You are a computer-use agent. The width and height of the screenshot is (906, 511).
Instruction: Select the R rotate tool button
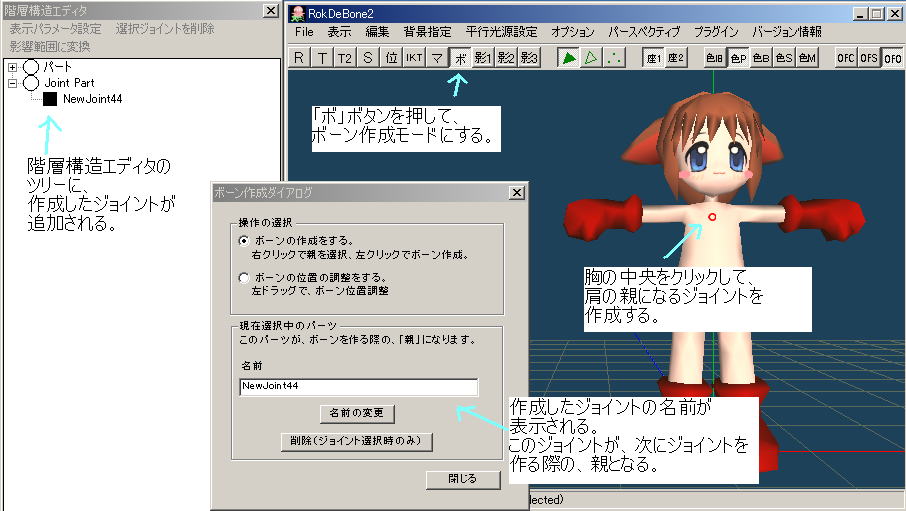(x=299, y=58)
